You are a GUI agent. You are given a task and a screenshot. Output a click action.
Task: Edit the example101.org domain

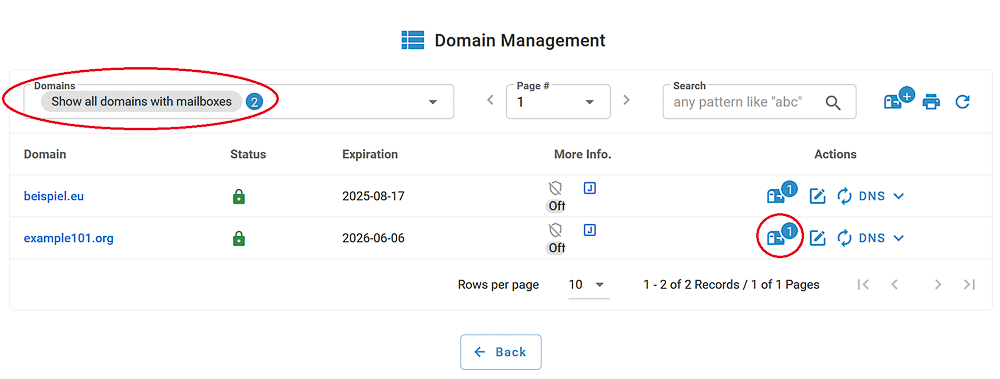[x=818, y=238]
